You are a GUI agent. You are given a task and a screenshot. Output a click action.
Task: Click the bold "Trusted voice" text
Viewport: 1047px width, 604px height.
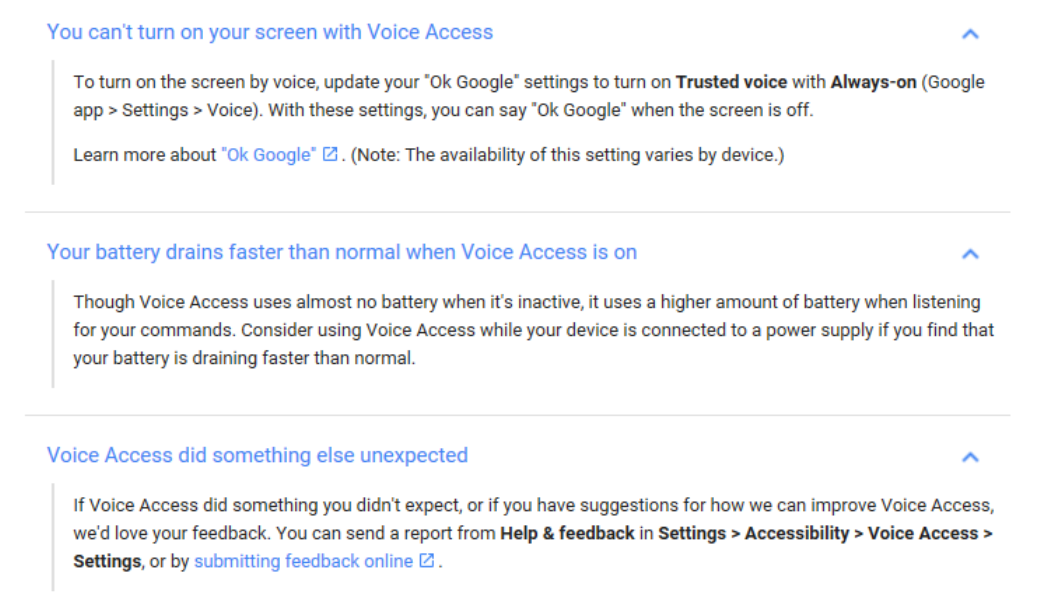(x=731, y=82)
